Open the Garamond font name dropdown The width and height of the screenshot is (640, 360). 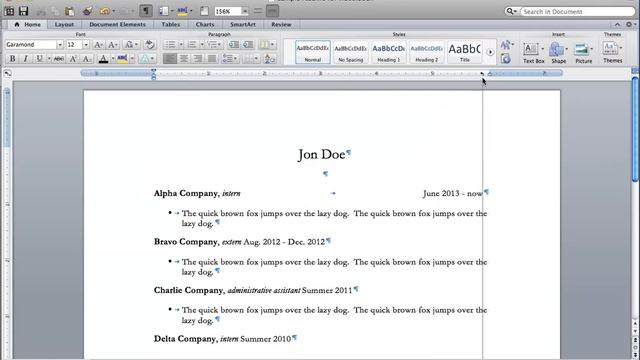tap(60, 44)
